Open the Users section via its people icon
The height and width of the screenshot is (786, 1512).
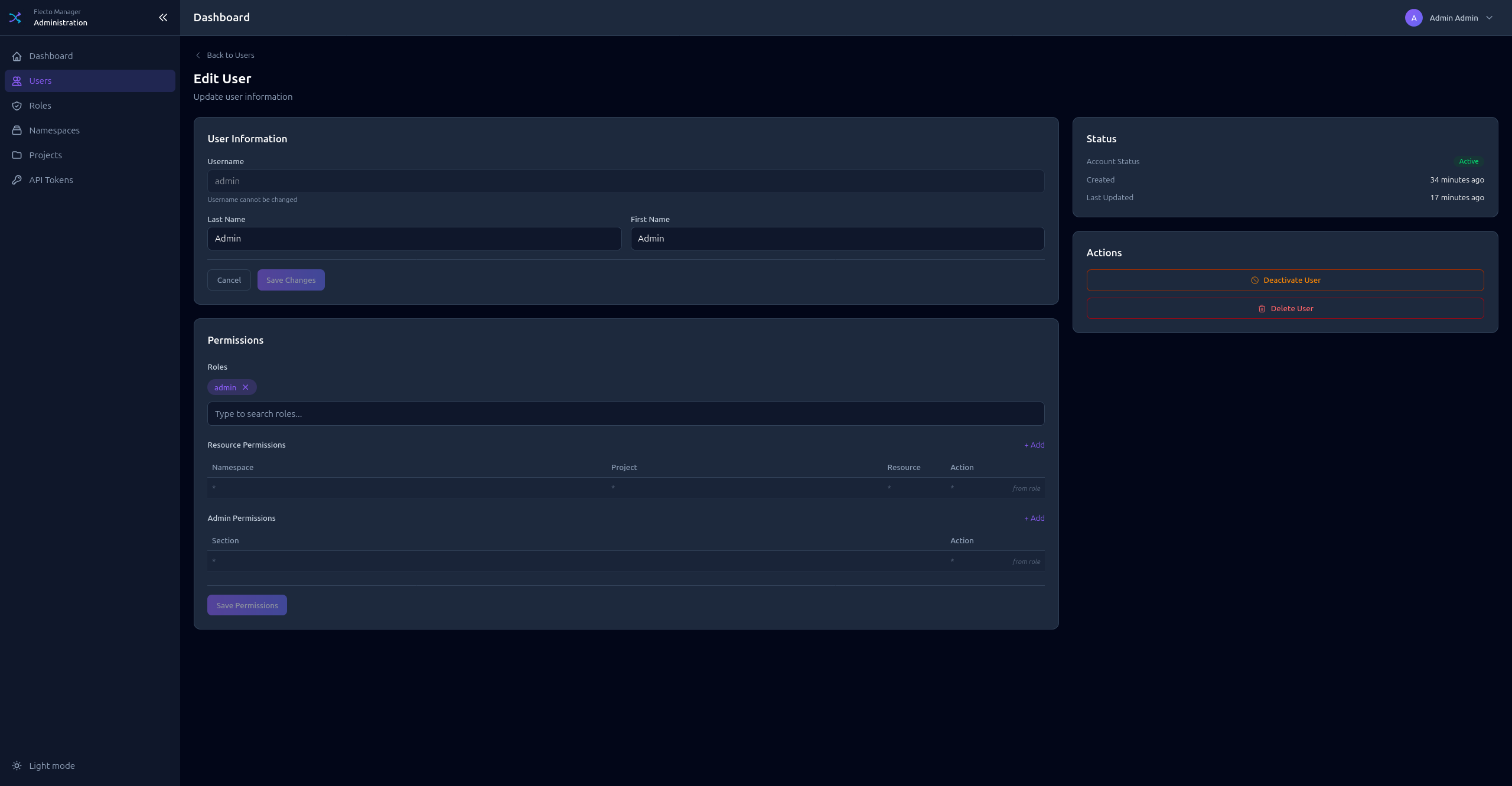click(17, 81)
